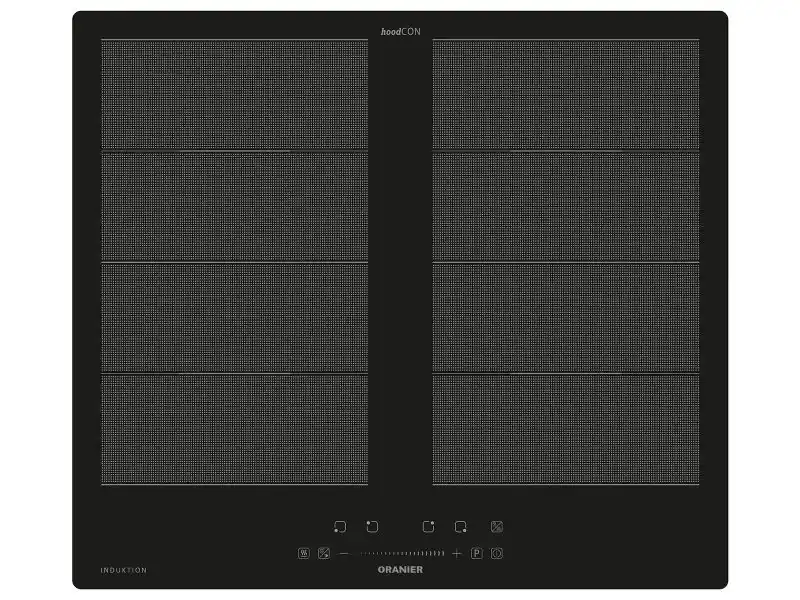This screenshot has width=800, height=600.
Task: Select the rear-left cooking zone icon
Action: (372, 527)
